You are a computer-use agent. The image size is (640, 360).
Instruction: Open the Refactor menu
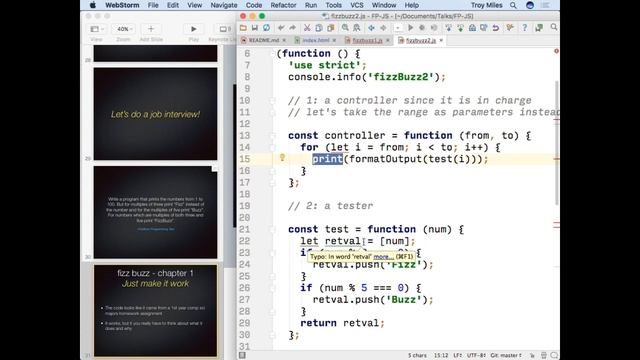[x=283, y=5]
